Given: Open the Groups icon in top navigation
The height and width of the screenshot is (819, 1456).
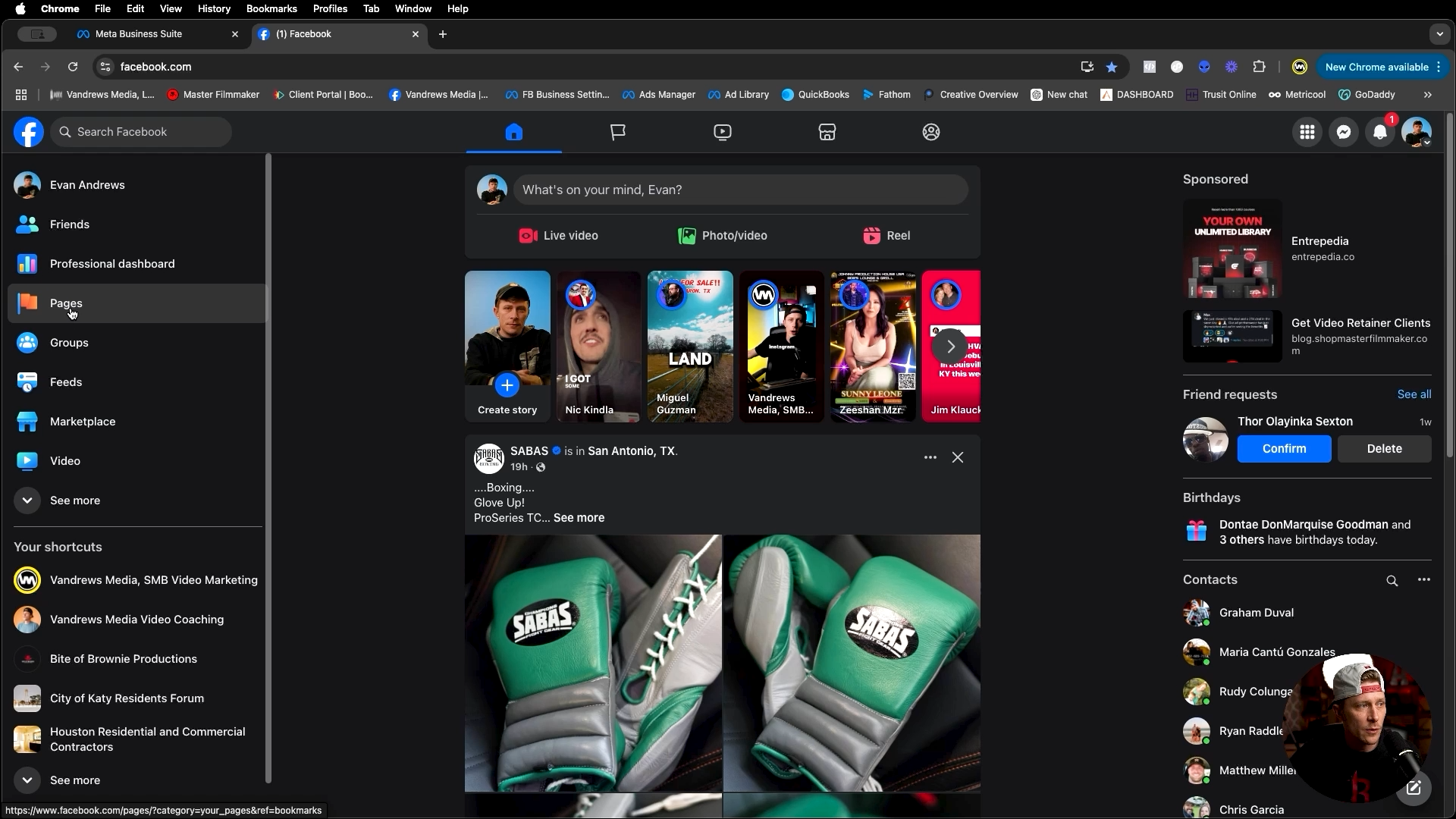Looking at the screenshot, I should 931,132.
